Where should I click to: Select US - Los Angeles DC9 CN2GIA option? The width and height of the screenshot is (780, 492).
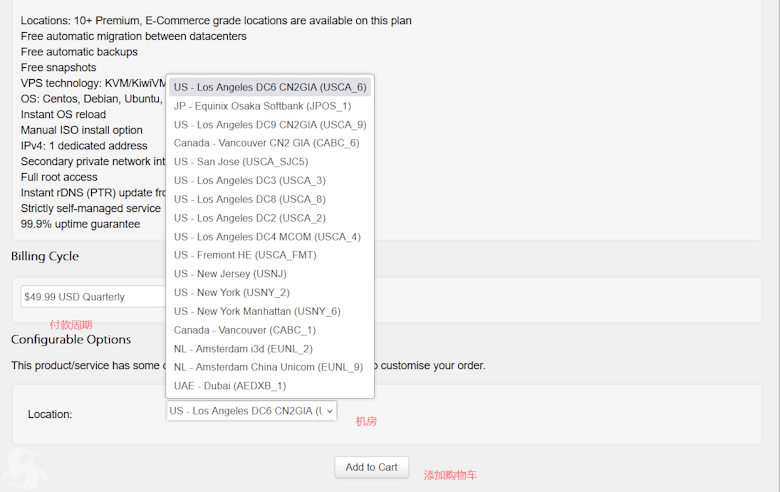pos(270,125)
